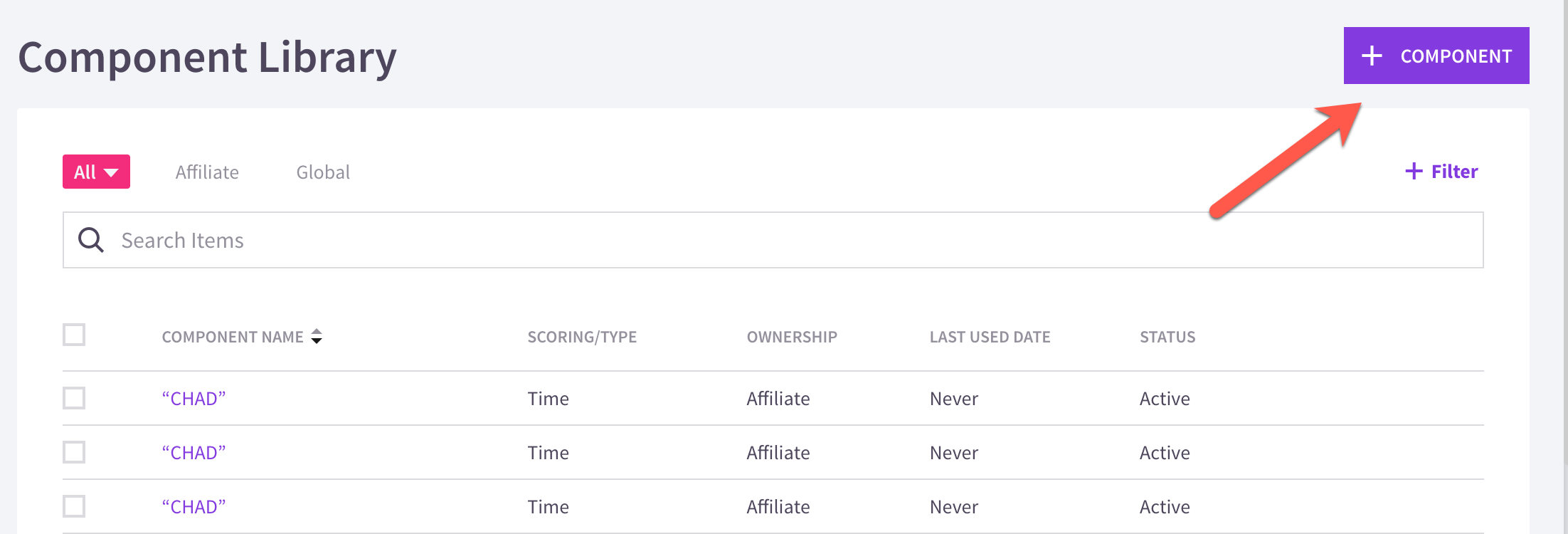Focus the Search Items field
This screenshot has width=1568, height=534.
click(773, 240)
